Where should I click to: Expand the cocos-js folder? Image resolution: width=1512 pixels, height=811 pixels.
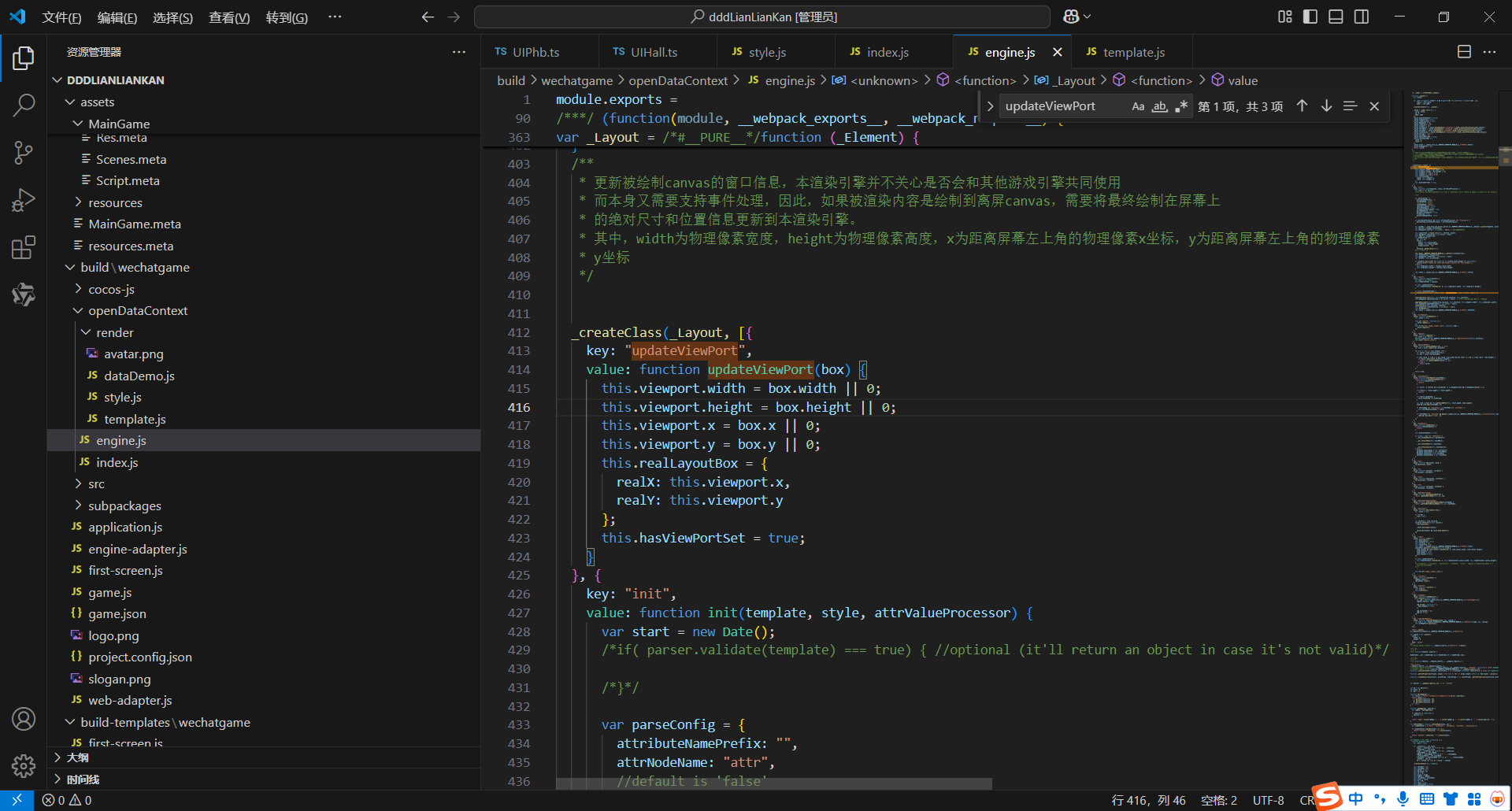pos(111,289)
